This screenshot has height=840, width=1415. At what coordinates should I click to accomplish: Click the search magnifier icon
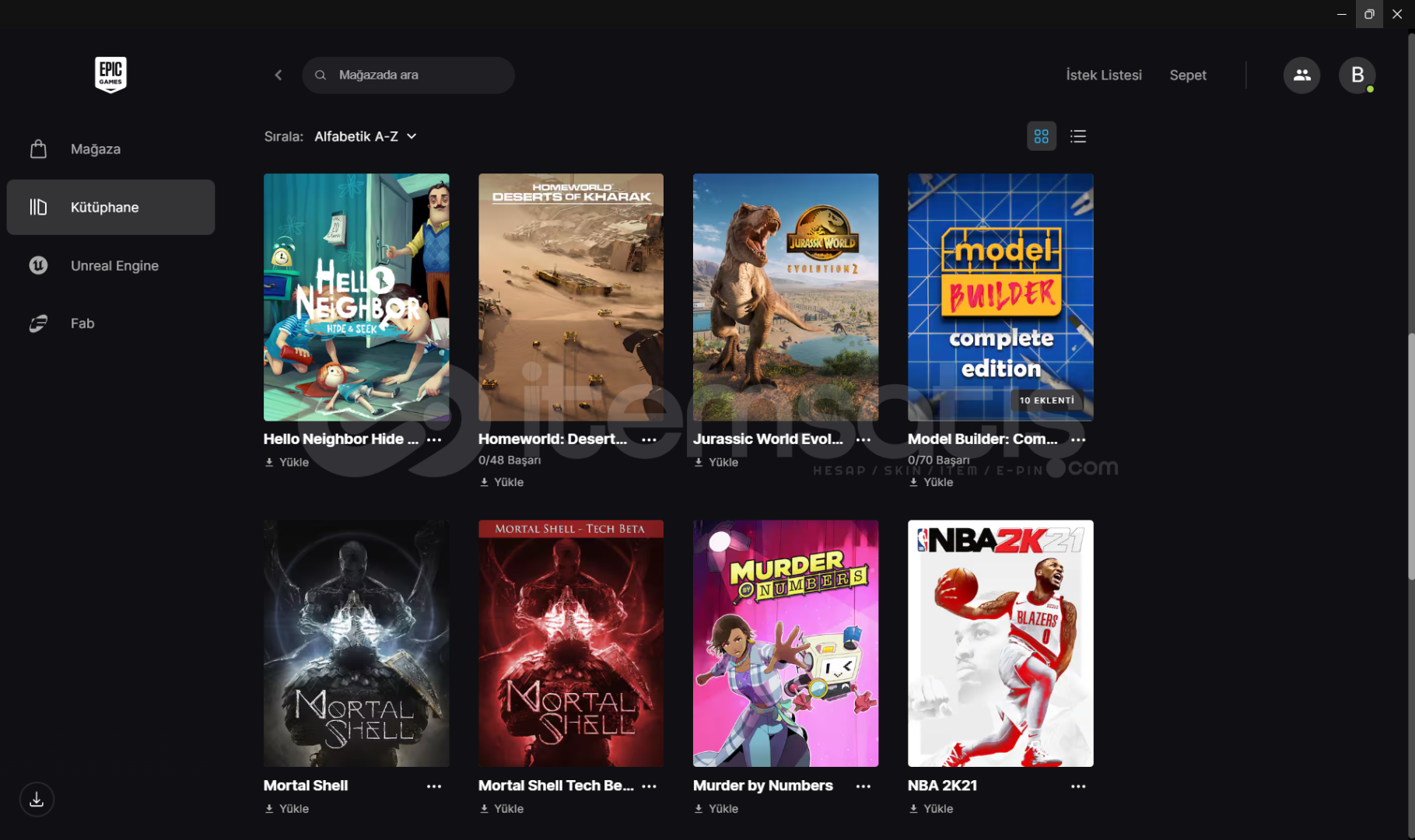click(x=320, y=75)
